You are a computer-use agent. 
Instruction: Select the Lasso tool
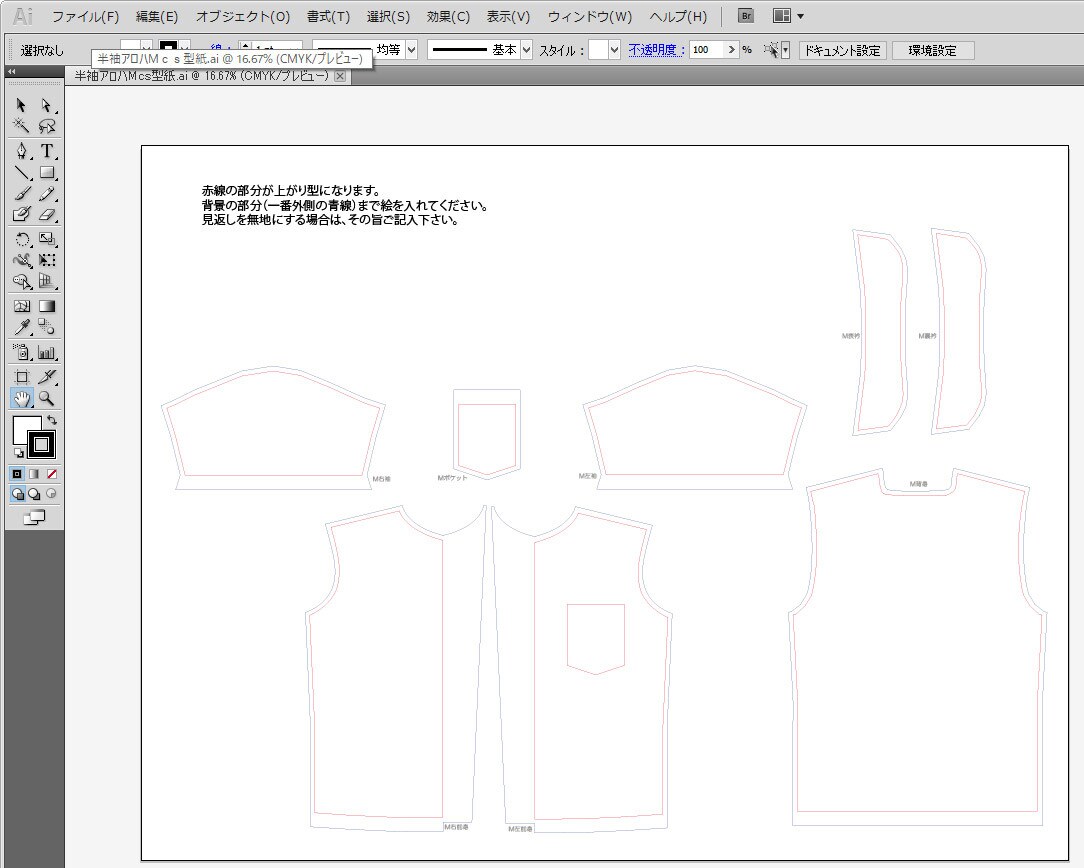click(46, 126)
